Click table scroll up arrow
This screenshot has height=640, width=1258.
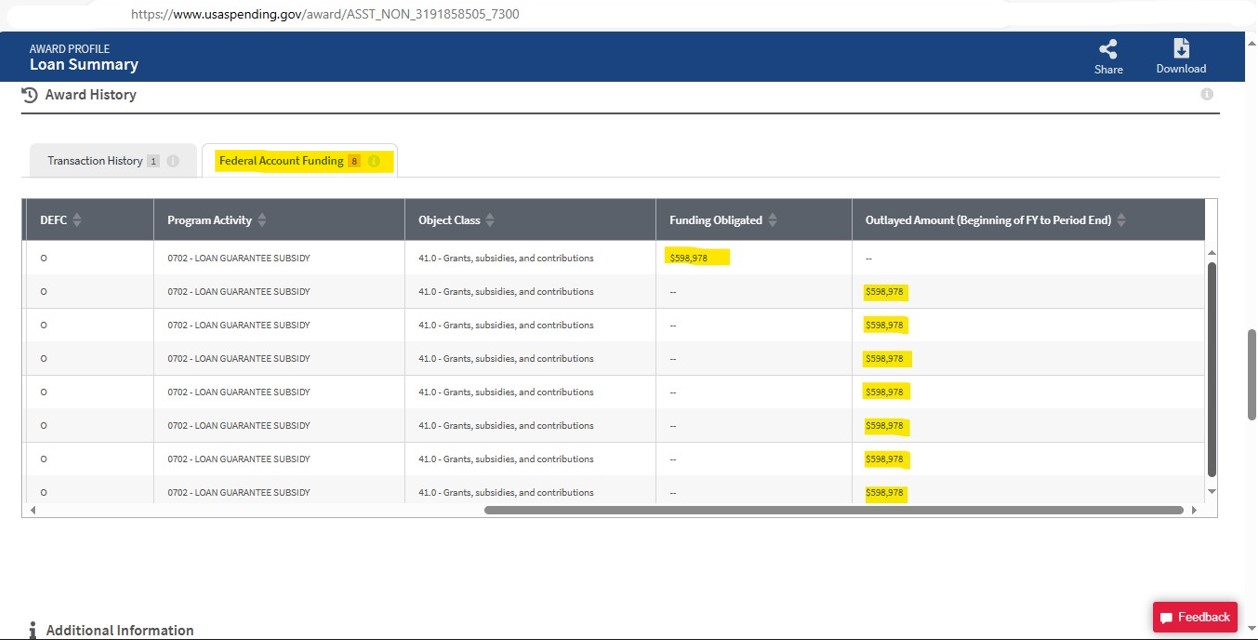[1212, 253]
